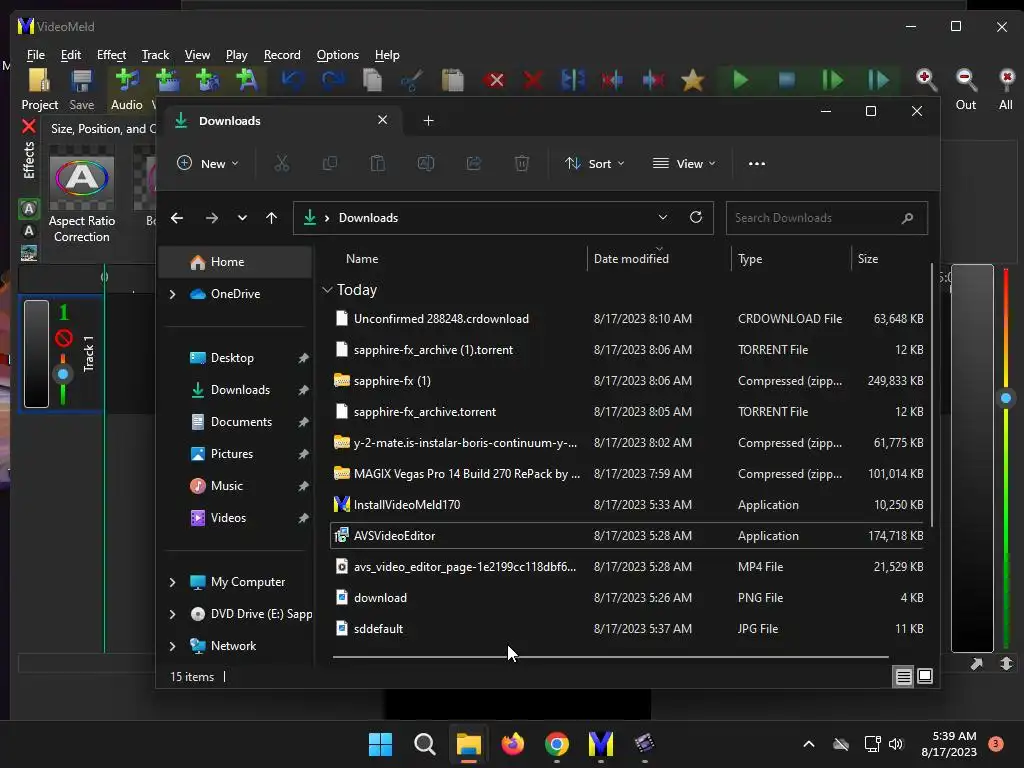Expand OneDrive in navigation pane
1024x768 pixels.
(172, 295)
